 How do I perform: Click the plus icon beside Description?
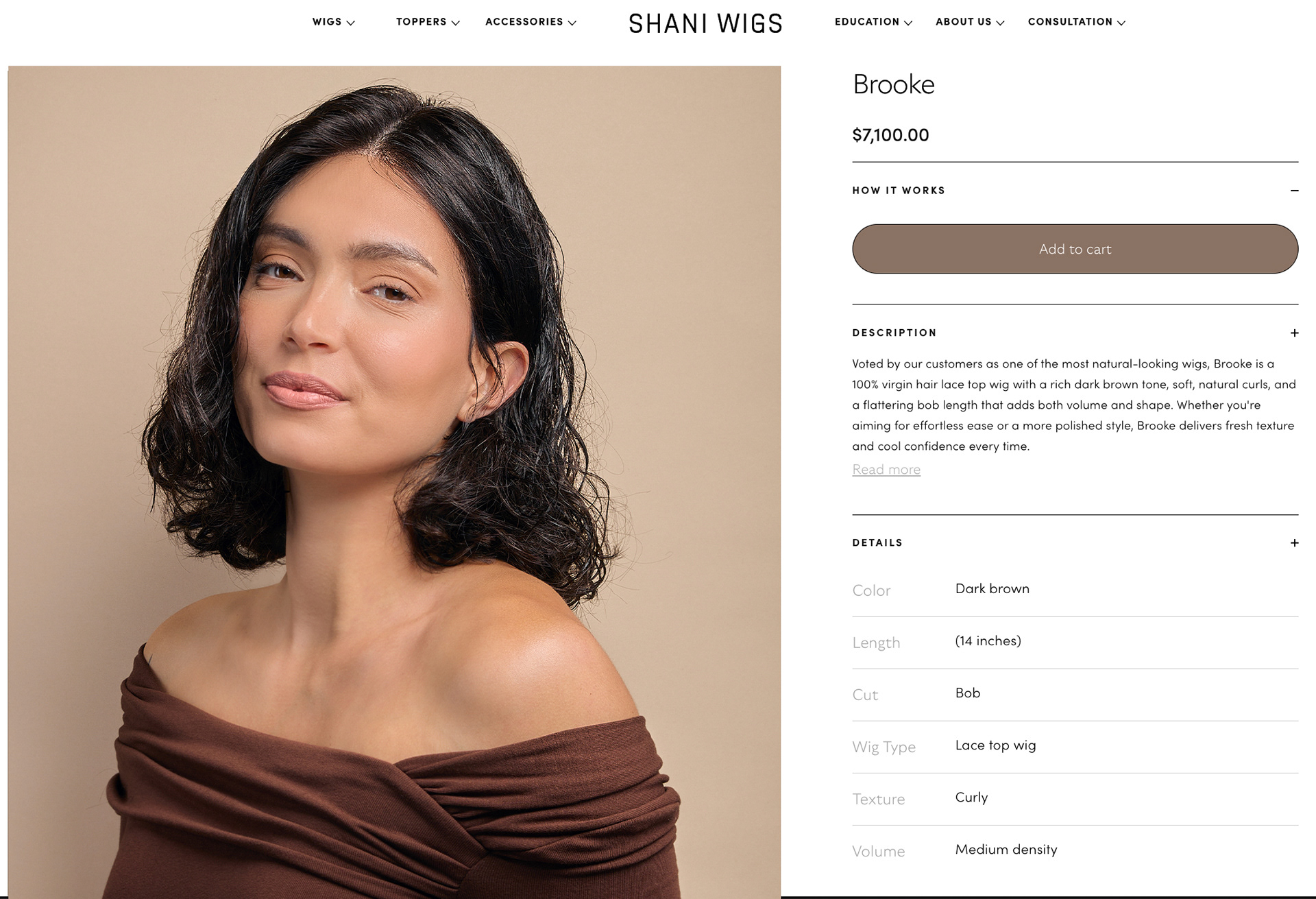1294,333
